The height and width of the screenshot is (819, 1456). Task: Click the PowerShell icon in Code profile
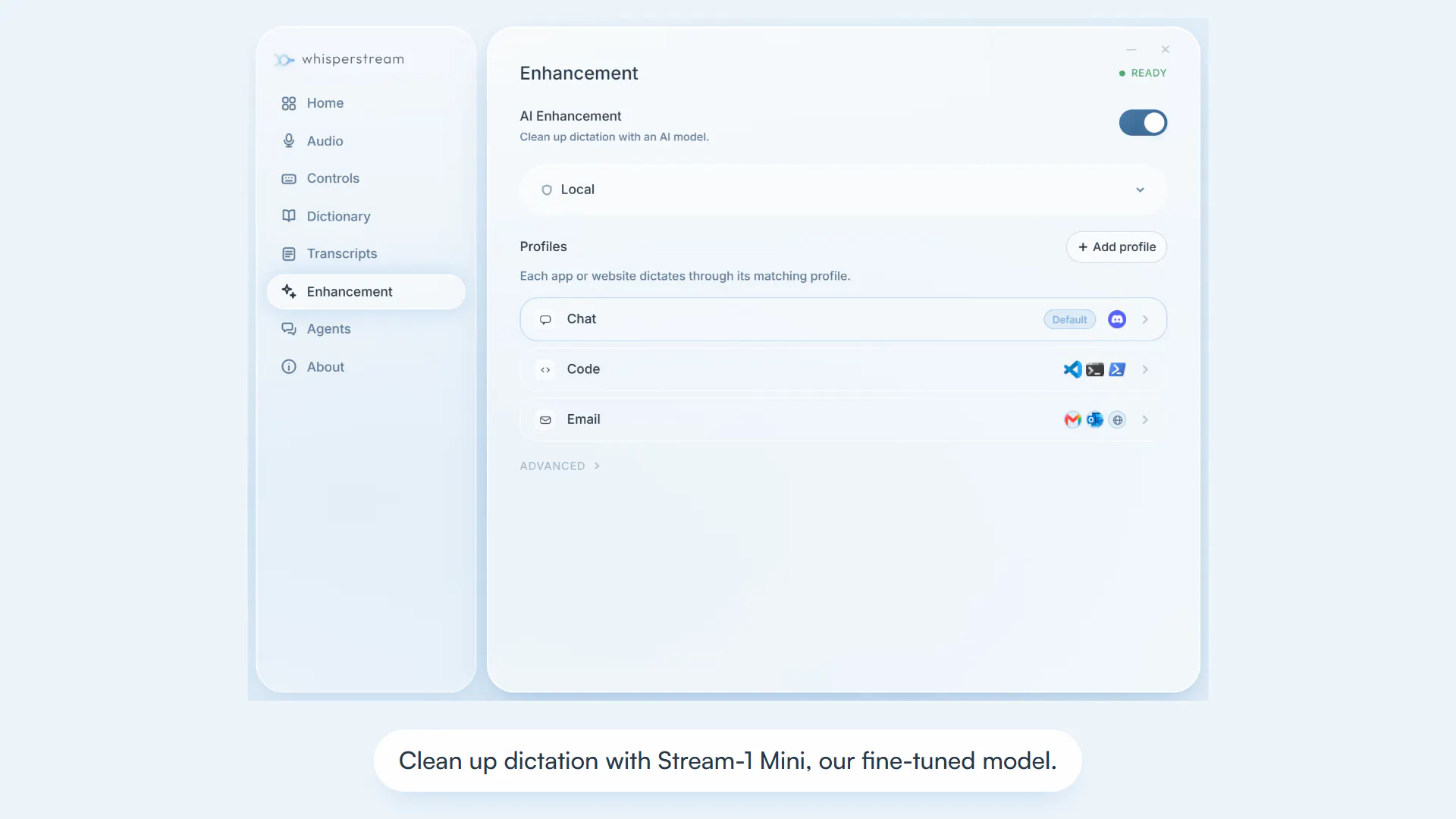[x=1117, y=369]
